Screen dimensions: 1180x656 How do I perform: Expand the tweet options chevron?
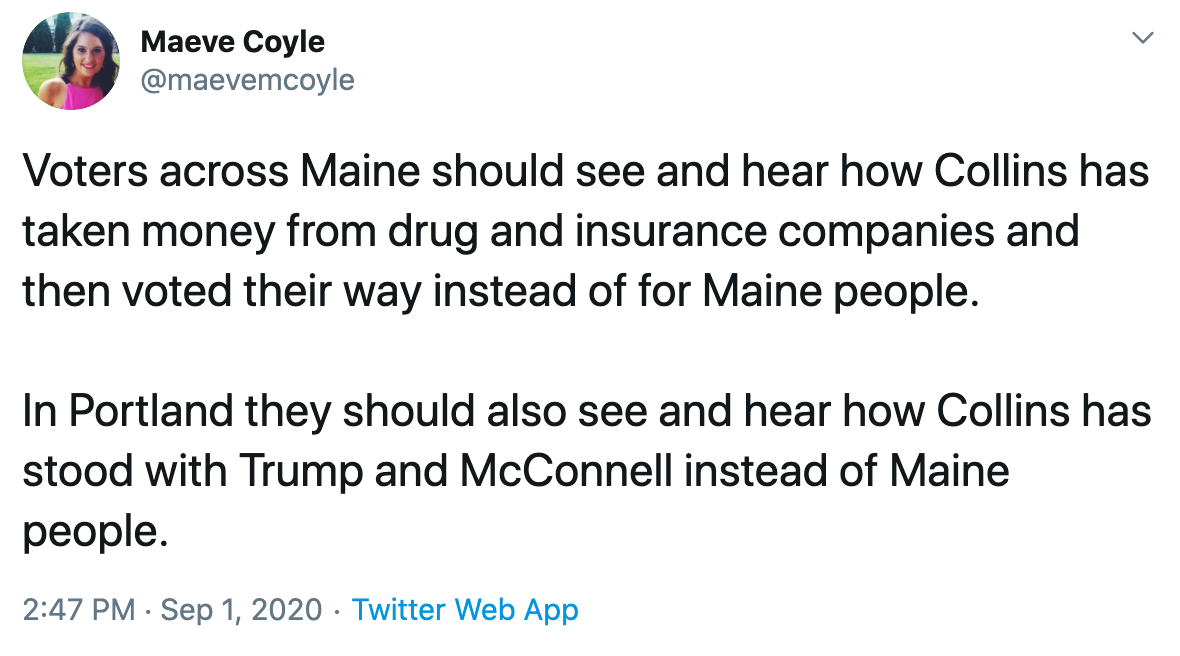pyautogui.click(x=1142, y=39)
